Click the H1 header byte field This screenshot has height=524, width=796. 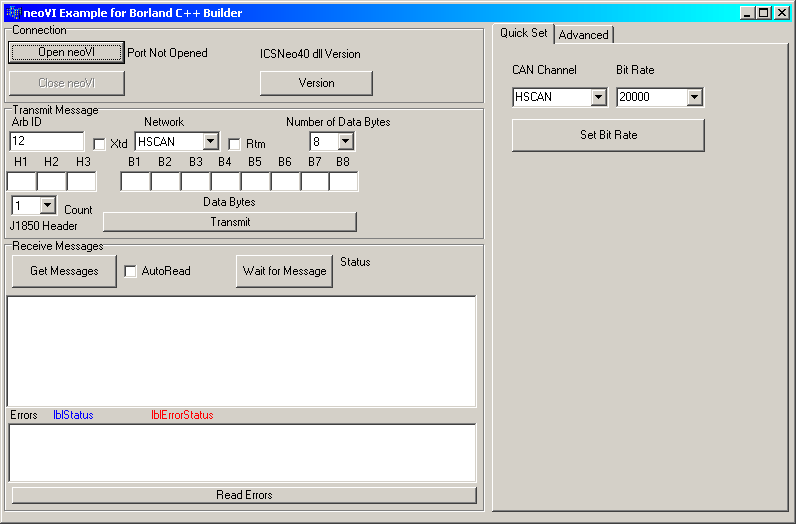(21, 181)
